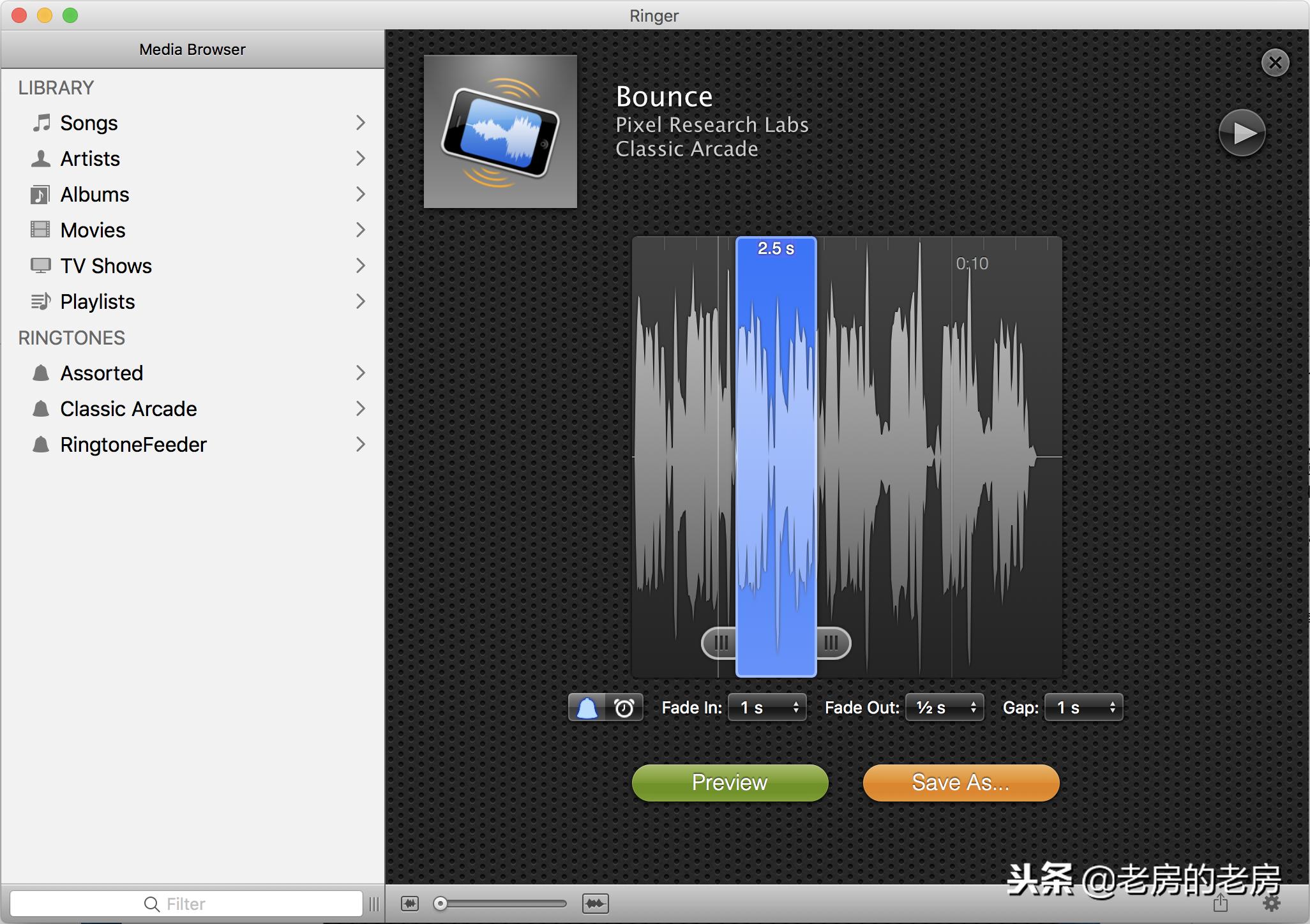Click the right selection trim handle

(832, 643)
